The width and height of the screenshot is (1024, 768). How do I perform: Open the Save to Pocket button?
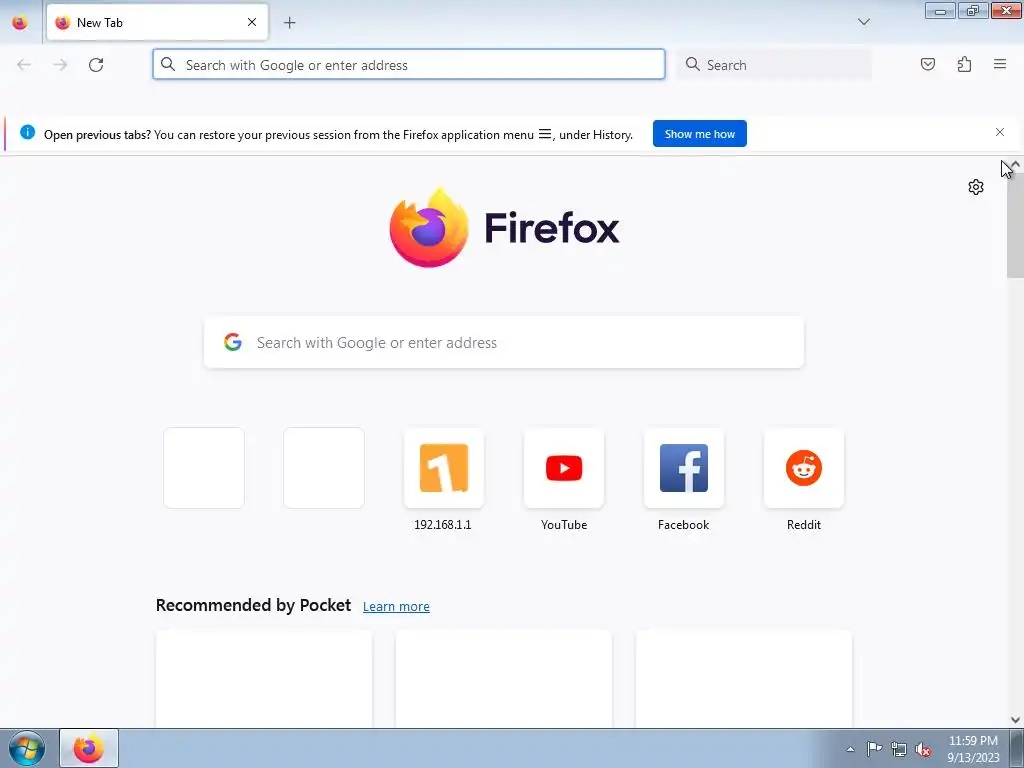(927, 64)
